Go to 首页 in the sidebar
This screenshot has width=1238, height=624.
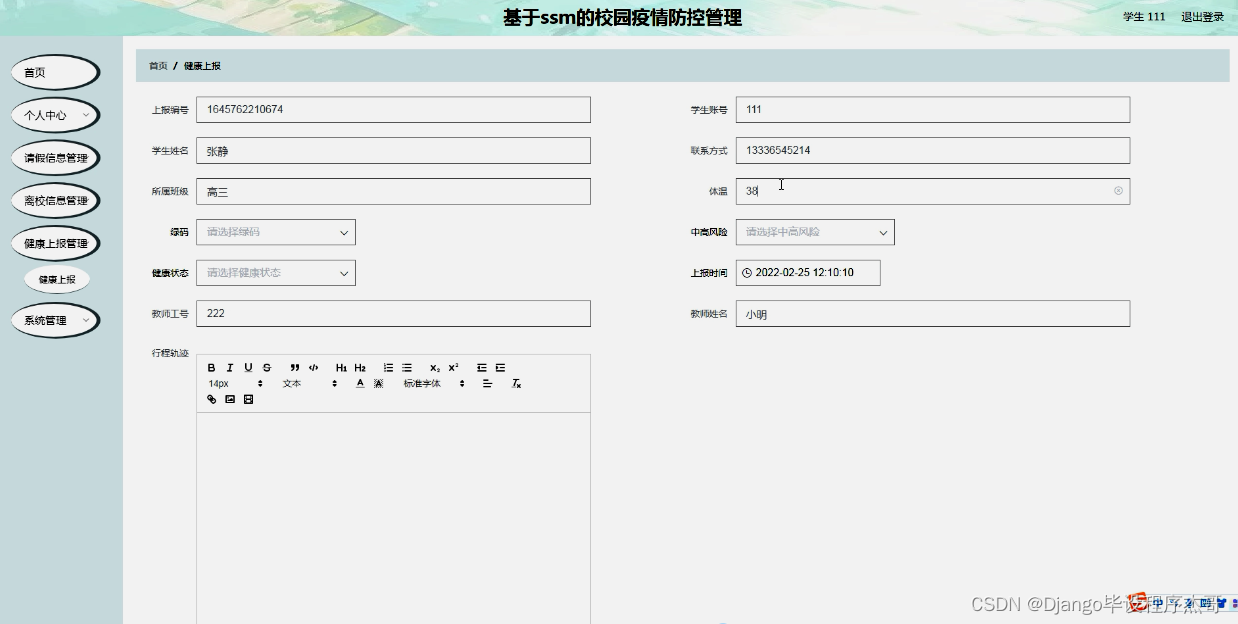tap(56, 72)
